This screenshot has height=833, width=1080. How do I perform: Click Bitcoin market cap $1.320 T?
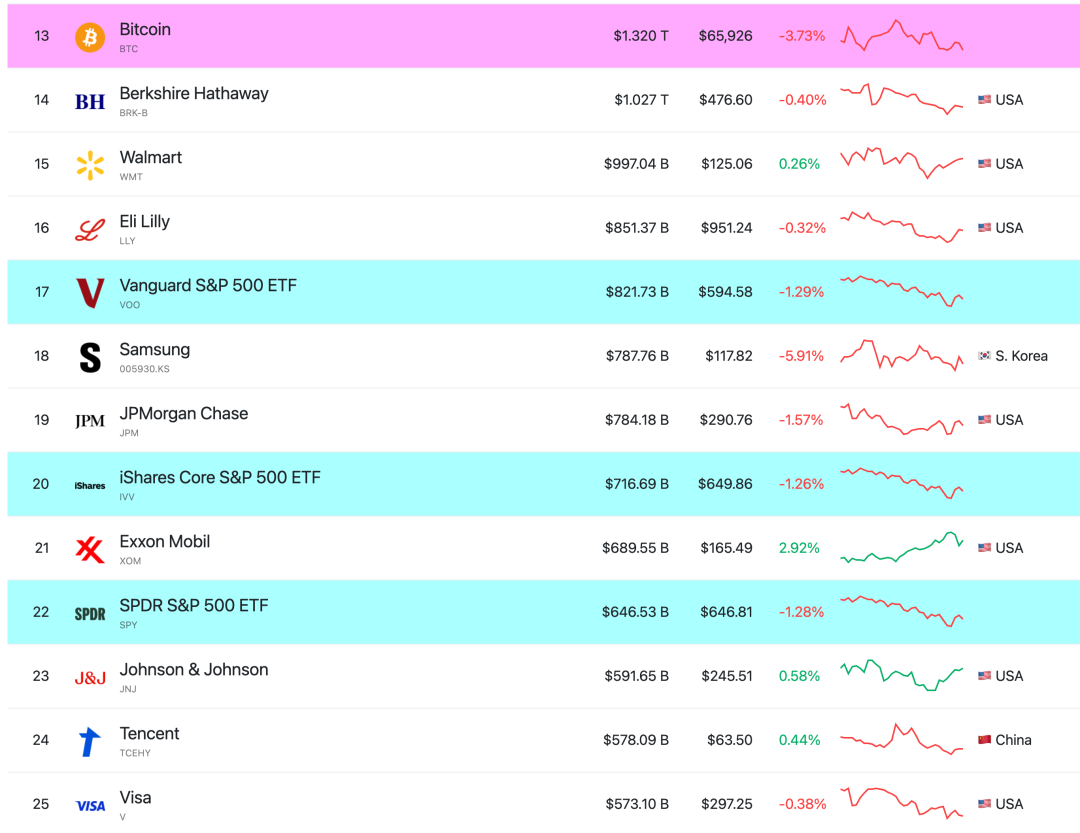641,36
